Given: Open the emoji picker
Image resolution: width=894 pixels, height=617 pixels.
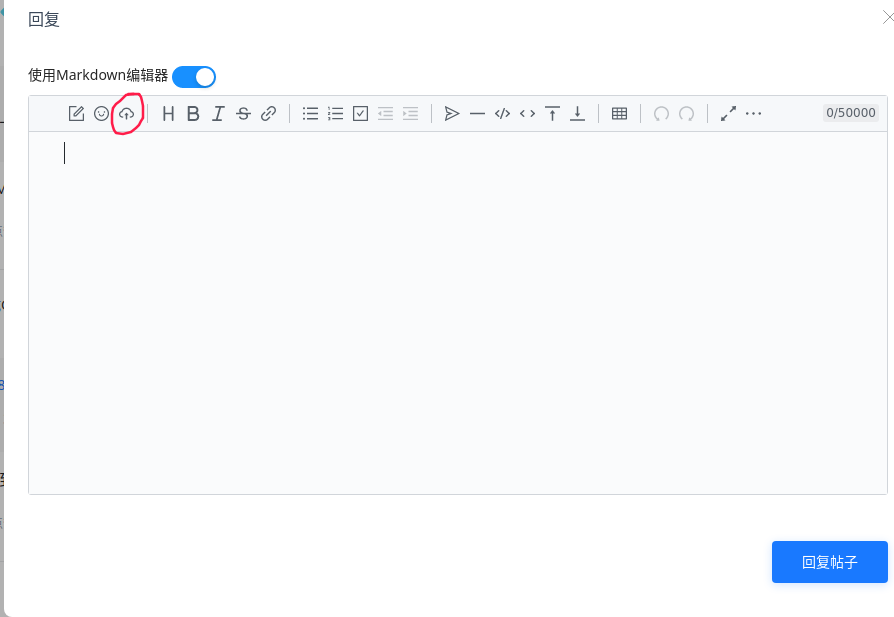Looking at the screenshot, I should point(101,113).
